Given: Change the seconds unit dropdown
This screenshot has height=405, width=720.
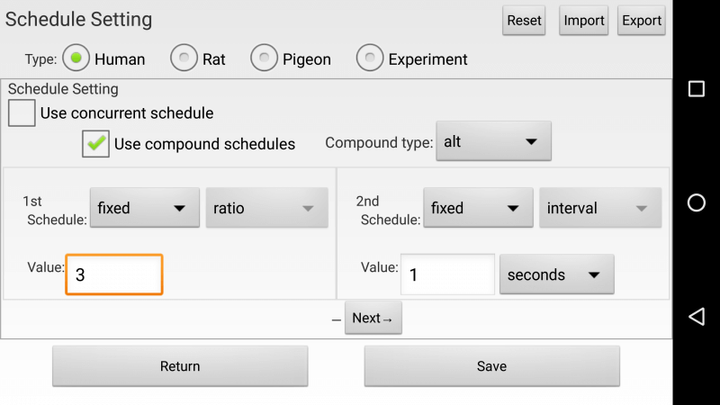Looking at the screenshot, I should click(x=556, y=274).
